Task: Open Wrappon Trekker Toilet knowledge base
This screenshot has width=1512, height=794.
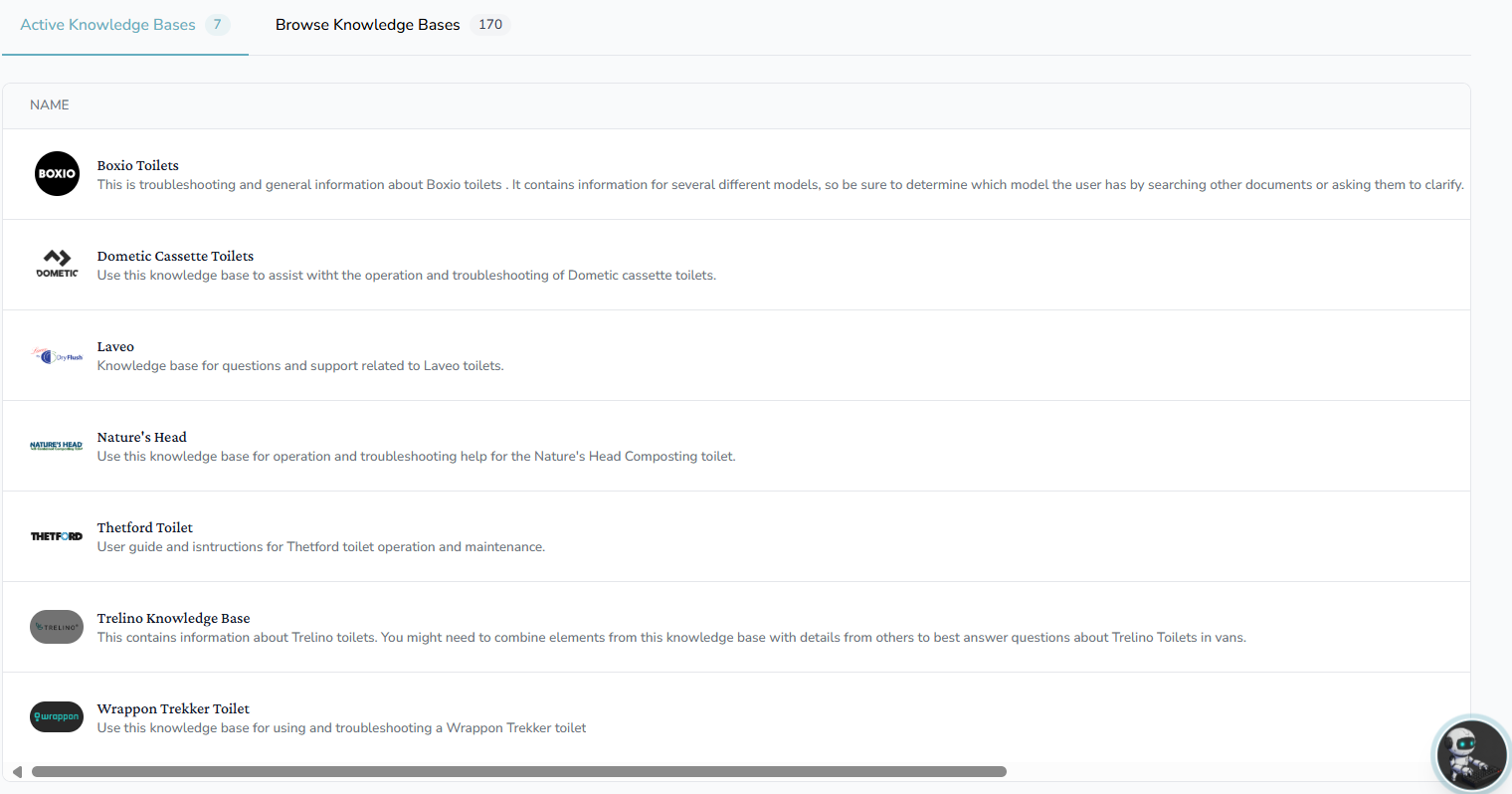Action: 173,708
